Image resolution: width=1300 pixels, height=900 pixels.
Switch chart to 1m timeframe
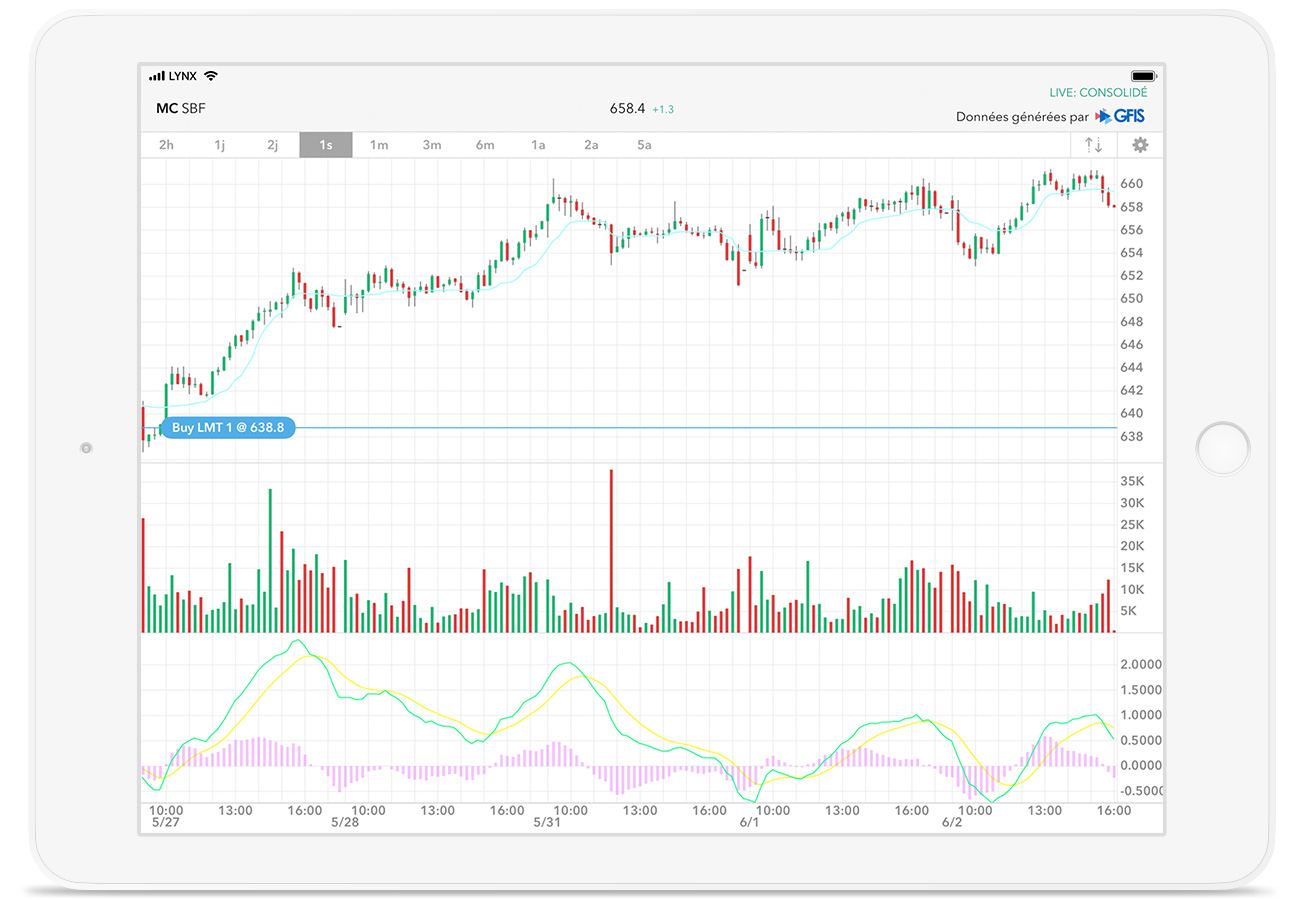pyautogui.click(x=379, y=145)
